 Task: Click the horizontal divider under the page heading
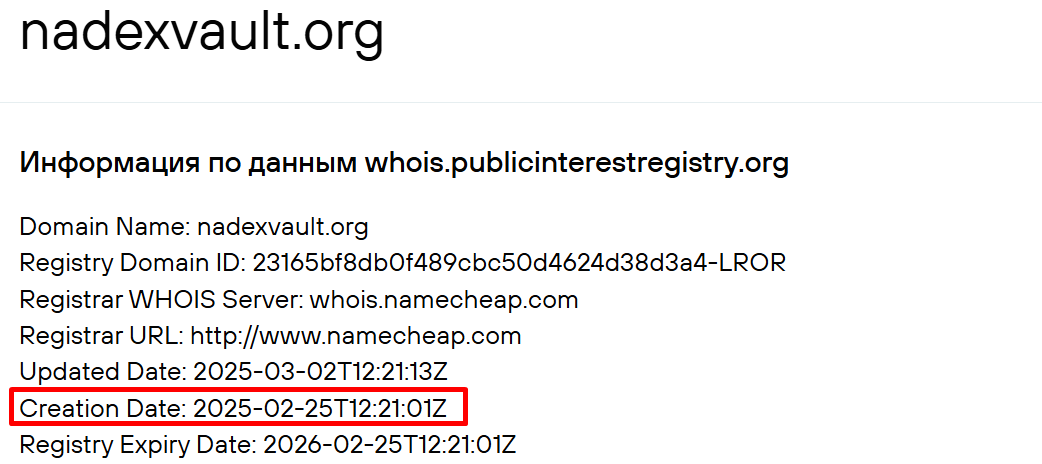(520, 103)
